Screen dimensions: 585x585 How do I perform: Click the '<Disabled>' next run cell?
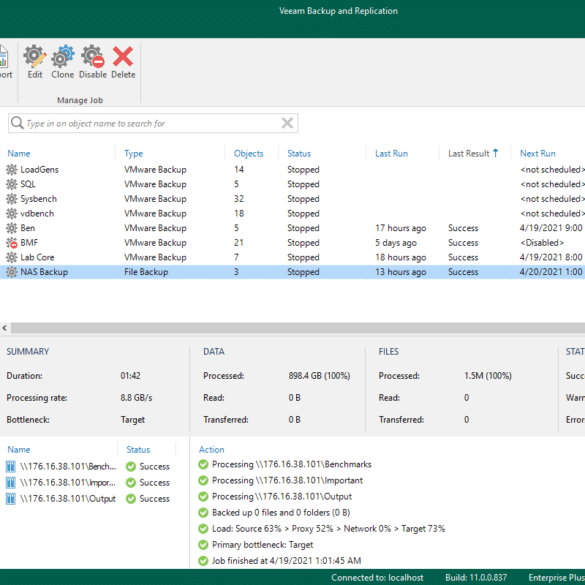pos(542,243)
